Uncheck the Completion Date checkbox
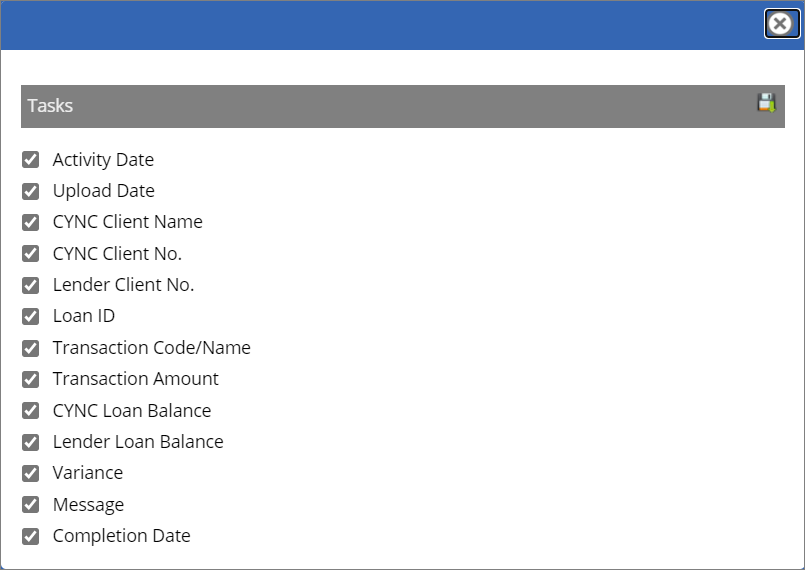This screenshot has width=805, height=570. (x=31, y=536)
